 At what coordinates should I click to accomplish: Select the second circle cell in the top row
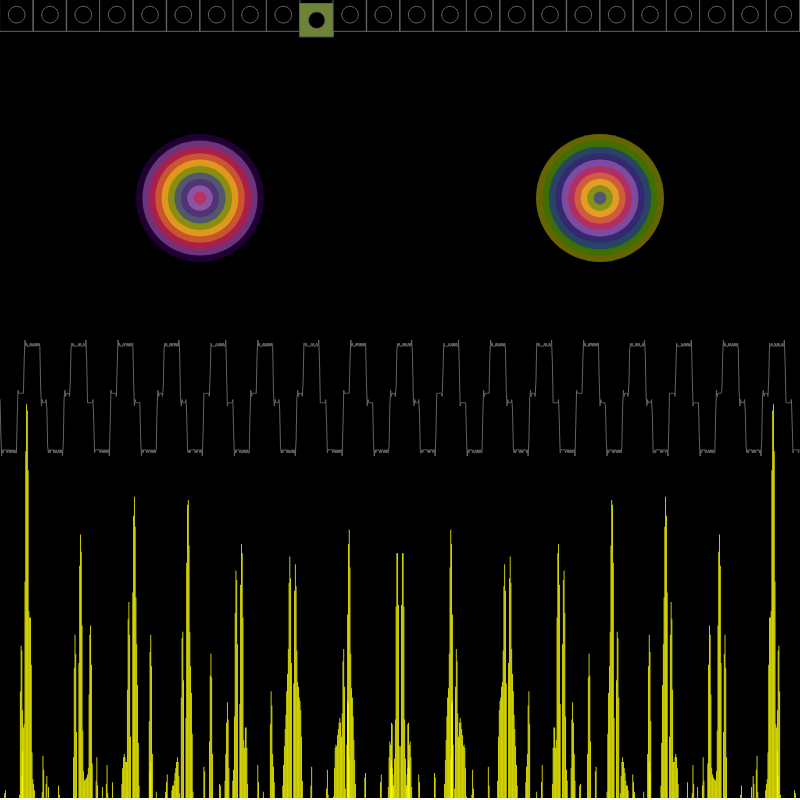pos(50,15)
